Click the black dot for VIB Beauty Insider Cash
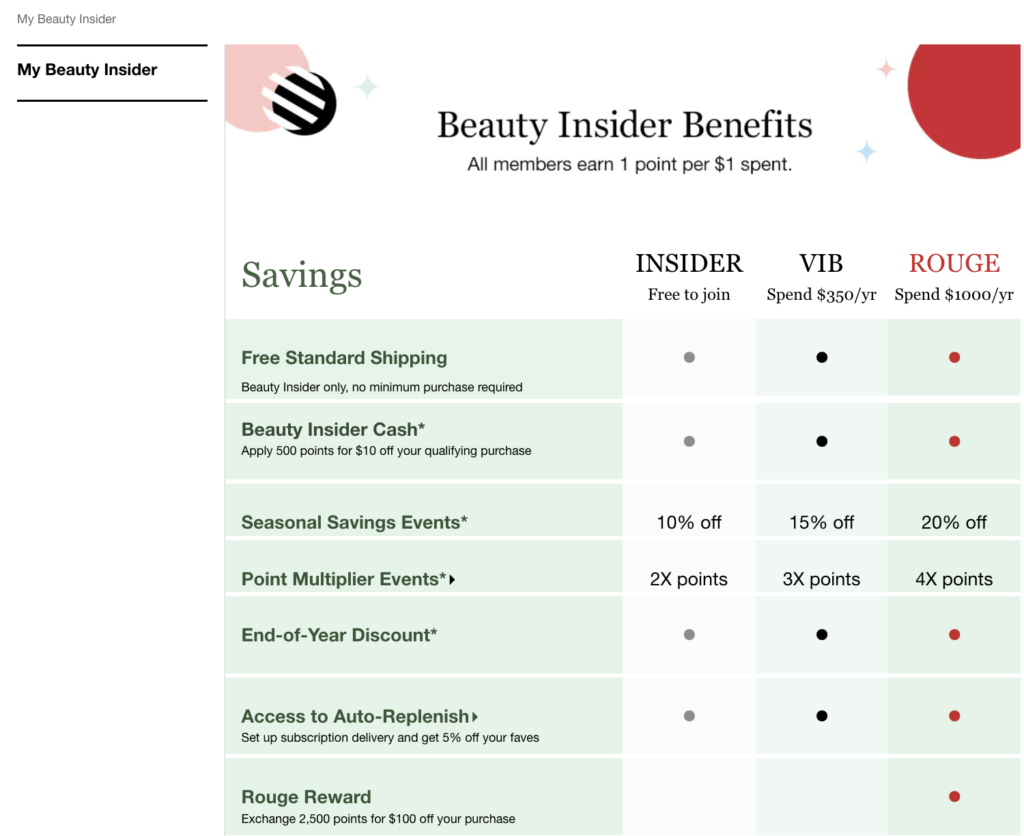The height and width of the screenshot is (836, 1024). pos(821,441)
